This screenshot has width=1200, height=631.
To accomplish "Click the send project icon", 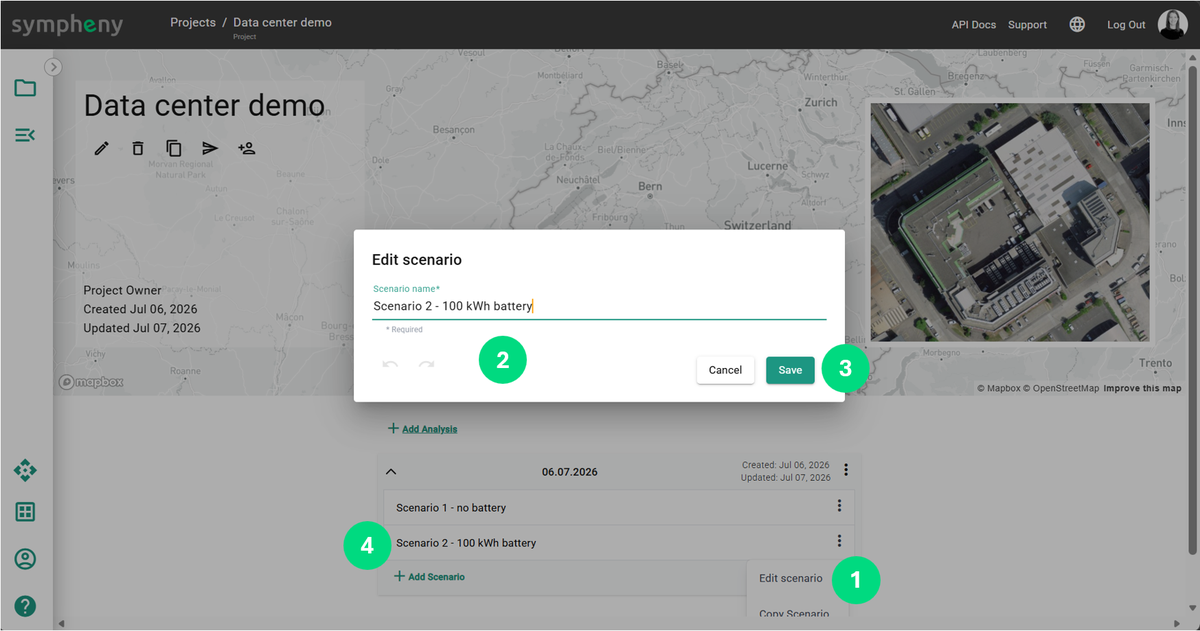I will [210, 148].
